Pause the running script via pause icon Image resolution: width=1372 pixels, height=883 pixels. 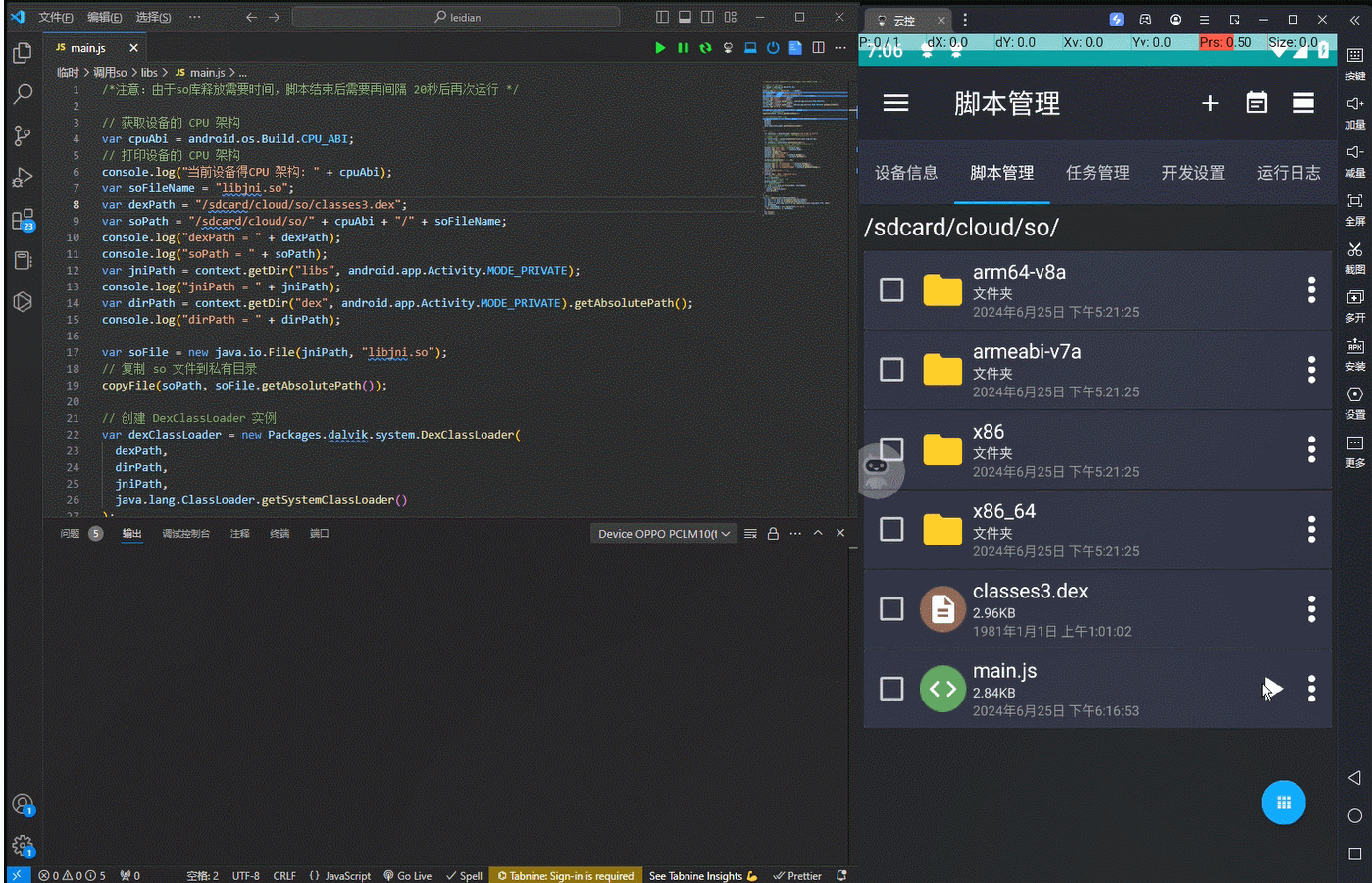[683, 46]
